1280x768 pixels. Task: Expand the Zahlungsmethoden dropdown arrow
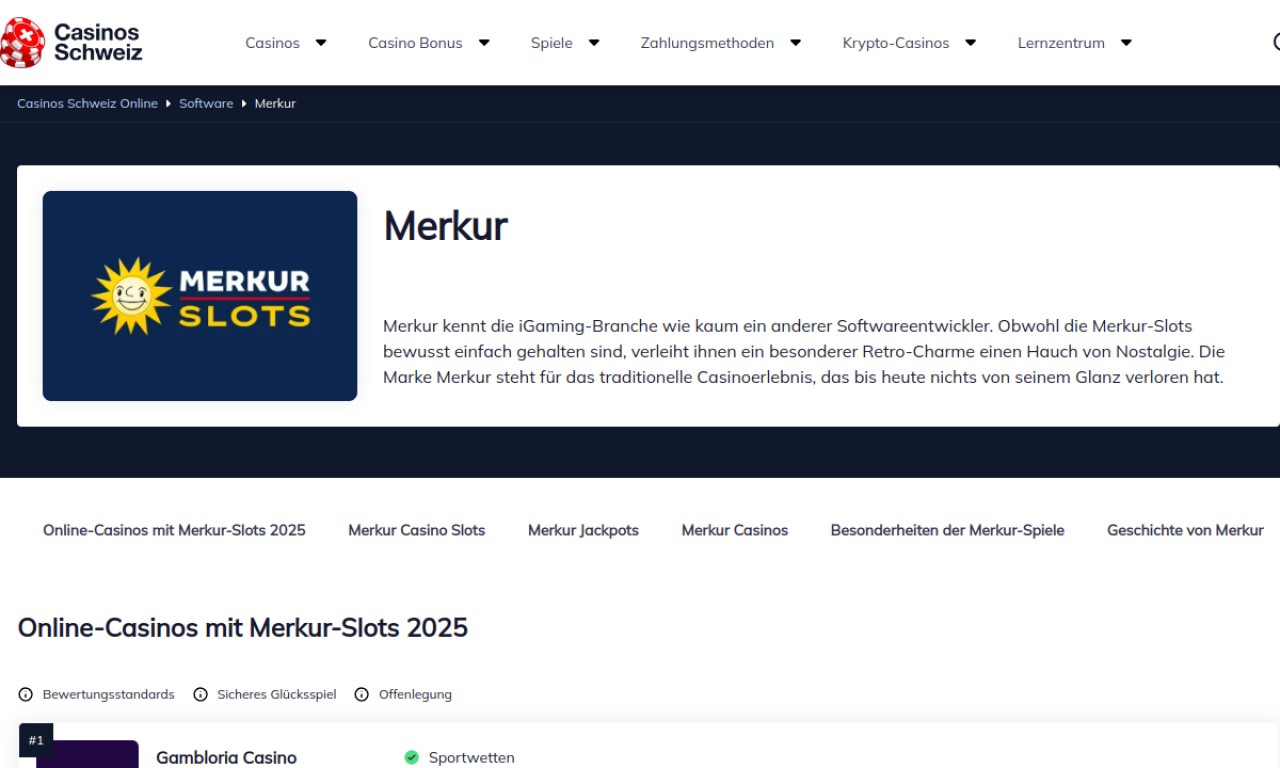(x=796, y=43)
